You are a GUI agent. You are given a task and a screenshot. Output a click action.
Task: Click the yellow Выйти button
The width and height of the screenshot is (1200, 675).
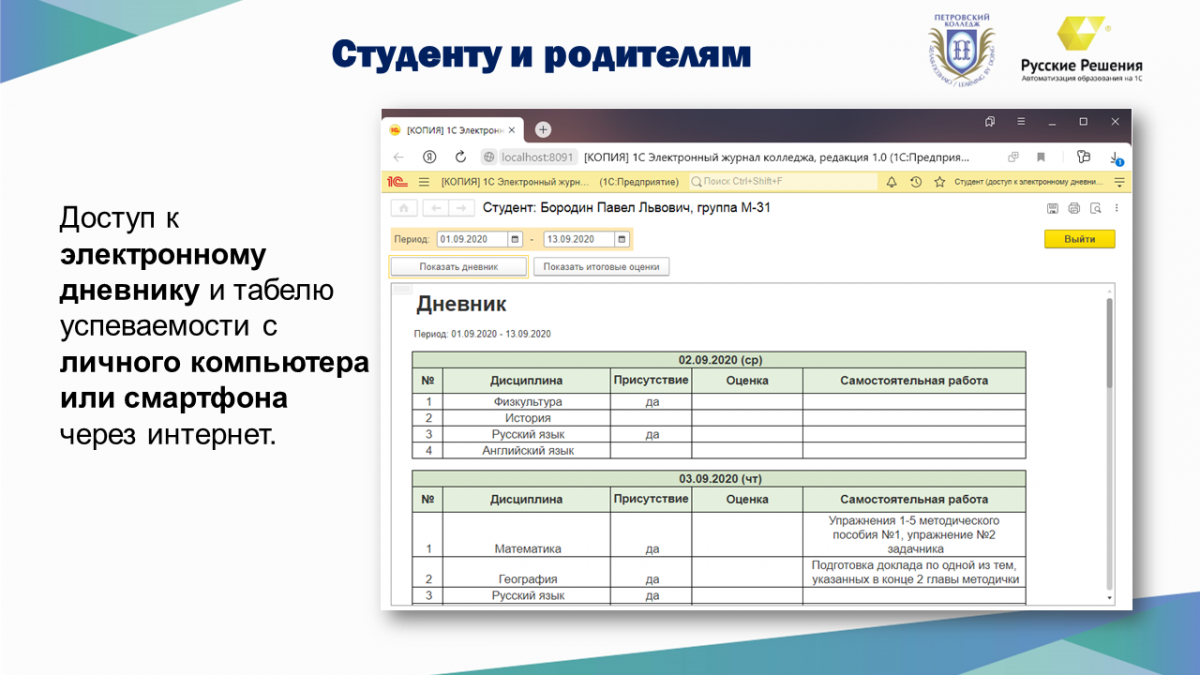point(1080,239)
